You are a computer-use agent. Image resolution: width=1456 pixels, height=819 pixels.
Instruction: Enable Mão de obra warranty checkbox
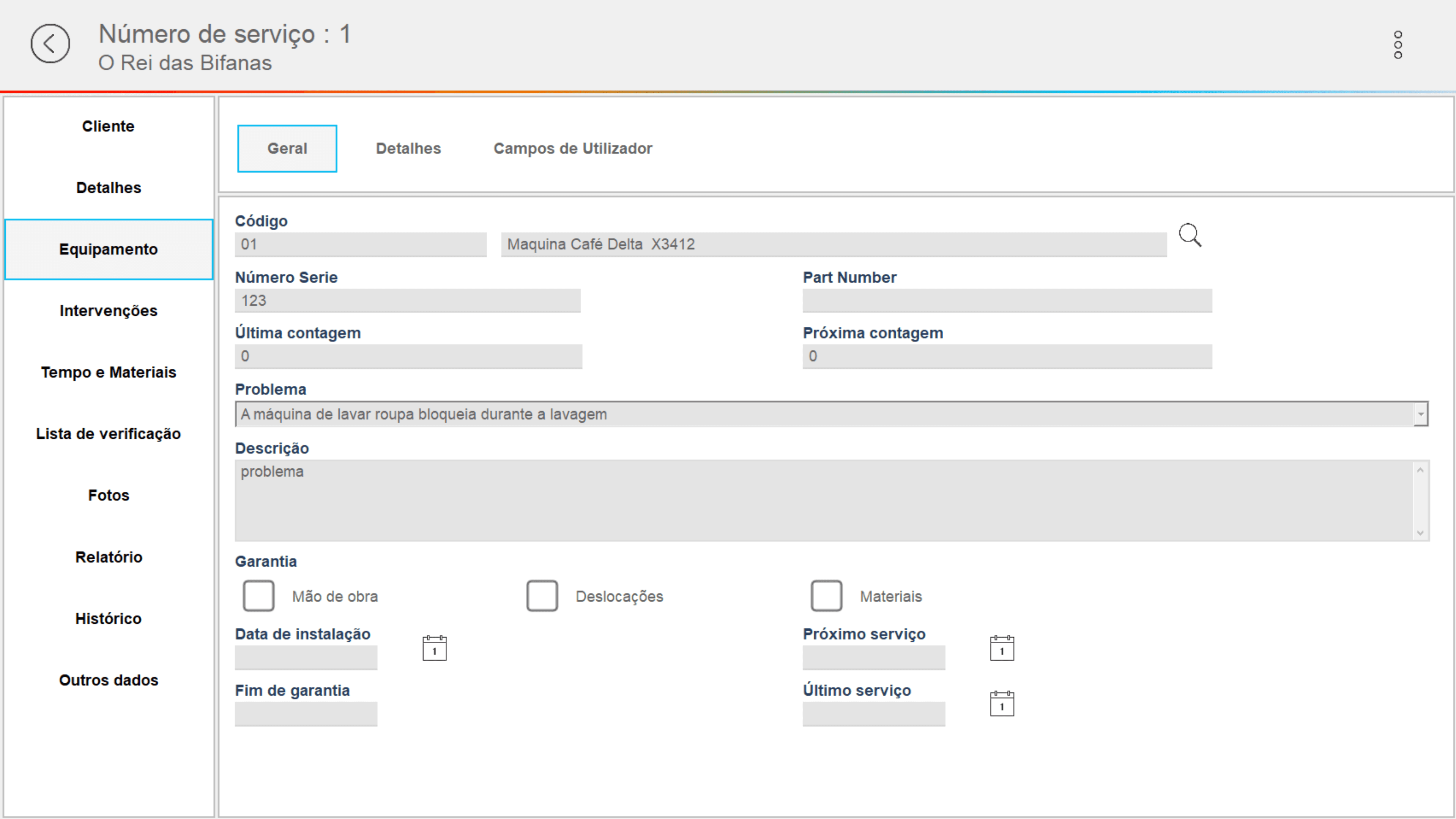point(258,596)
